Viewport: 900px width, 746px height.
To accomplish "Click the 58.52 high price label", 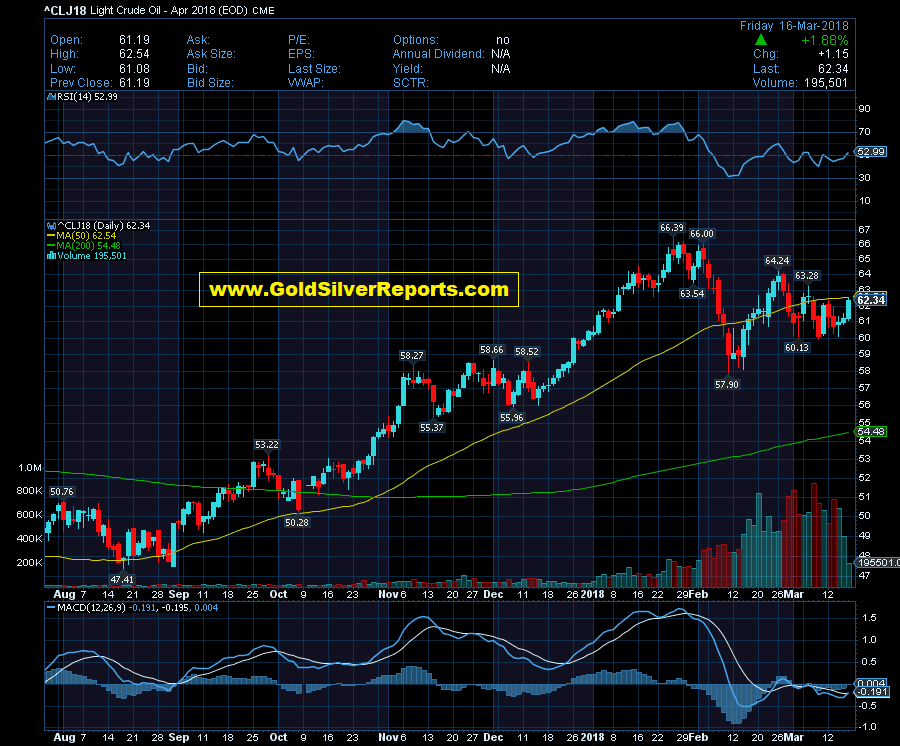I will [x=527, y=351].
